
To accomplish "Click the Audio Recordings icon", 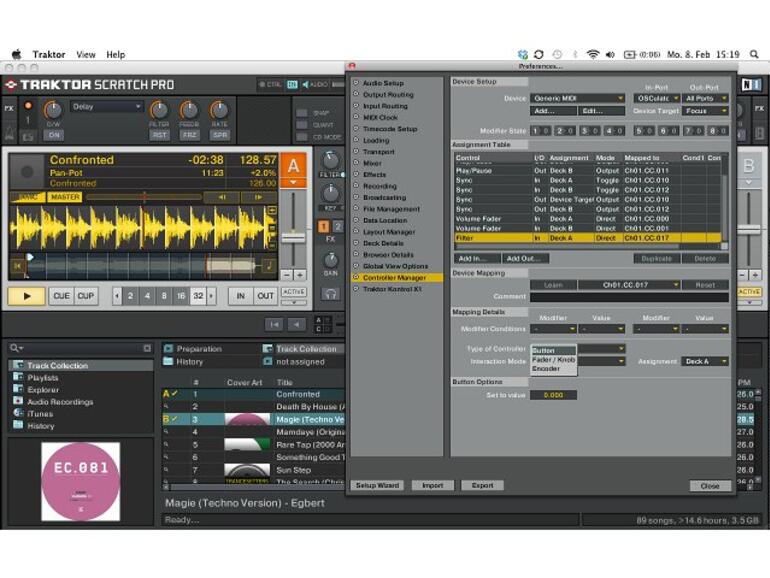I will click(x=18, y=402).
